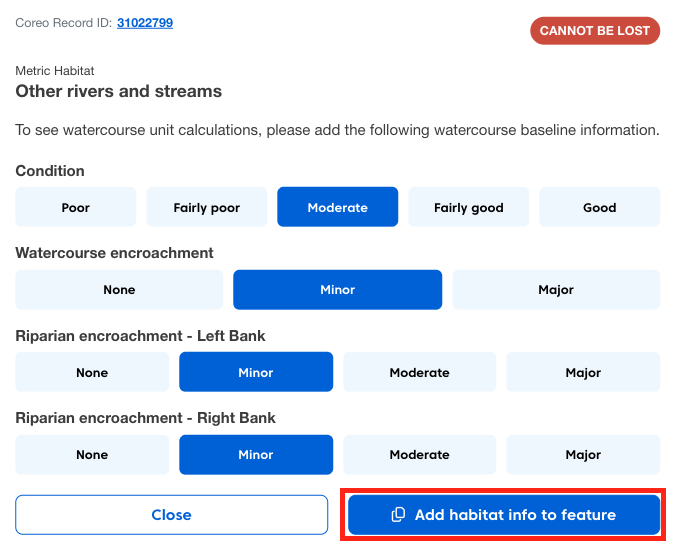This screenshot has height=552, width=676.
Task: Set Condition to Fairly poor
Action: pyautogui.click(x=207, y=208)
